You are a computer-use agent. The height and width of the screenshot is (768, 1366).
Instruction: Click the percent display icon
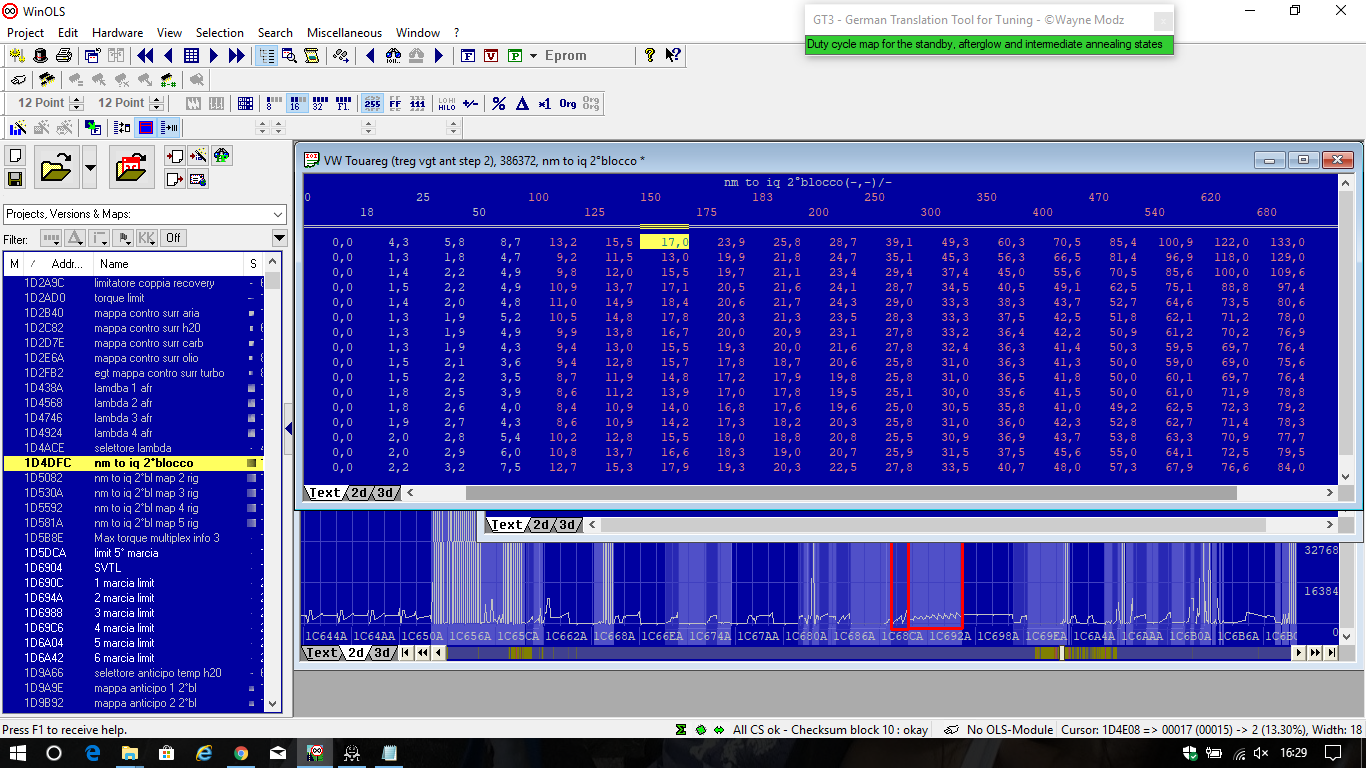point(498,103)
